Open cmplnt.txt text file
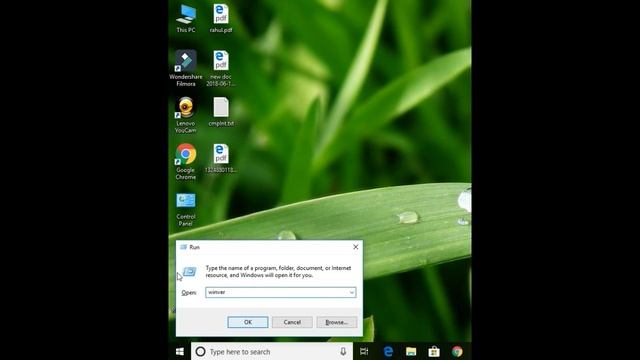Screen dimensions: 640x360 point(221,112)
